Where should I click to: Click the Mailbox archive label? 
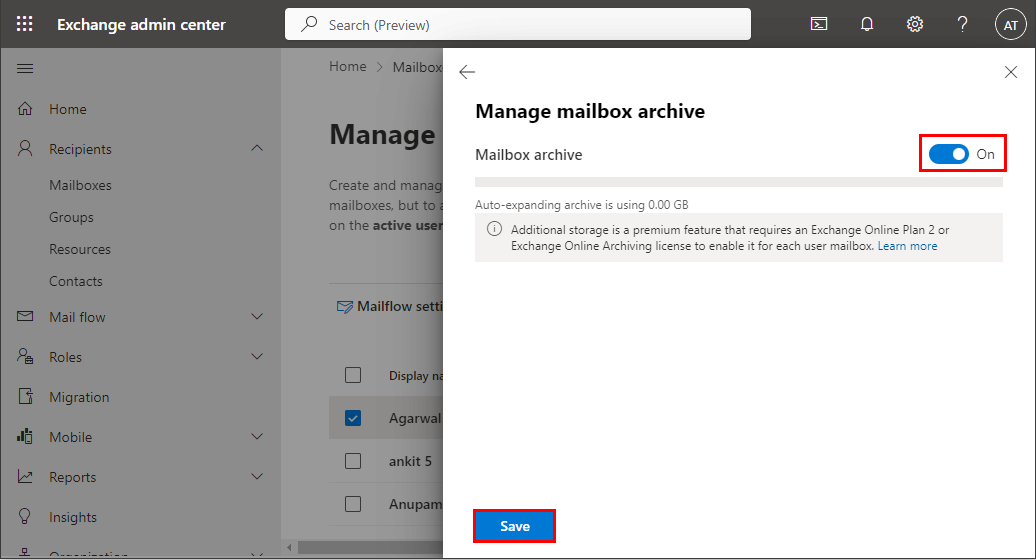click(529, 155)
